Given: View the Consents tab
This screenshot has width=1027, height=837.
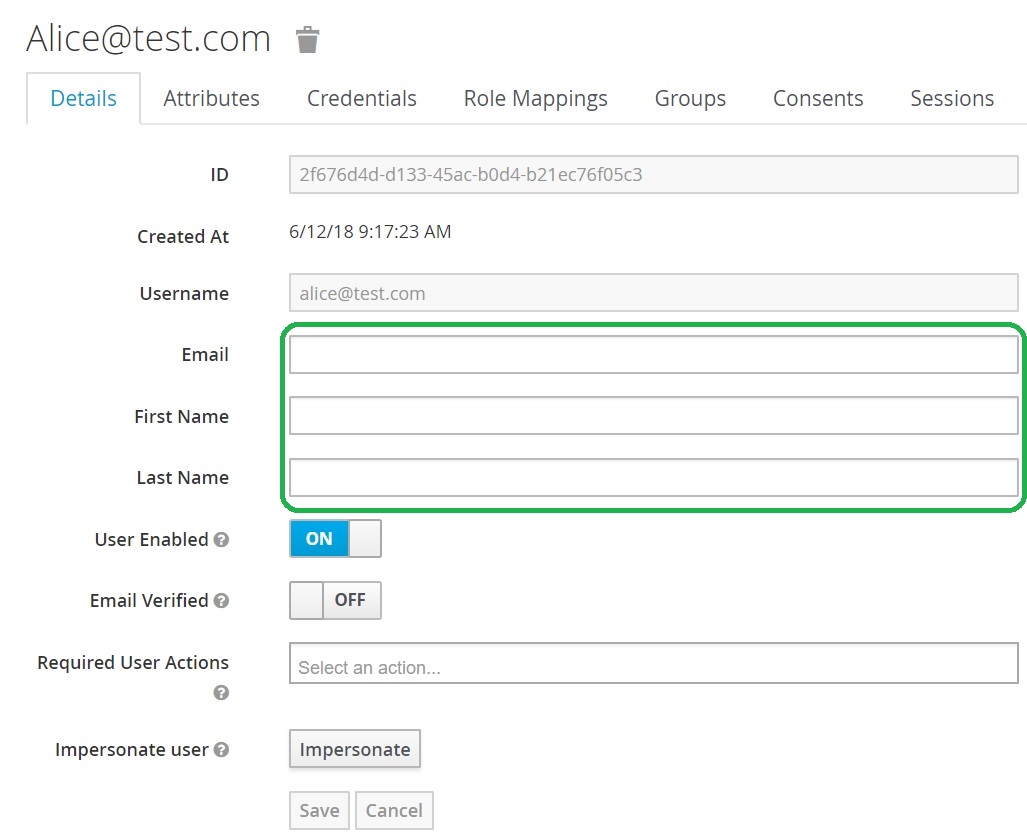Looking at the screenshot, I should click(x=817, y=99).
